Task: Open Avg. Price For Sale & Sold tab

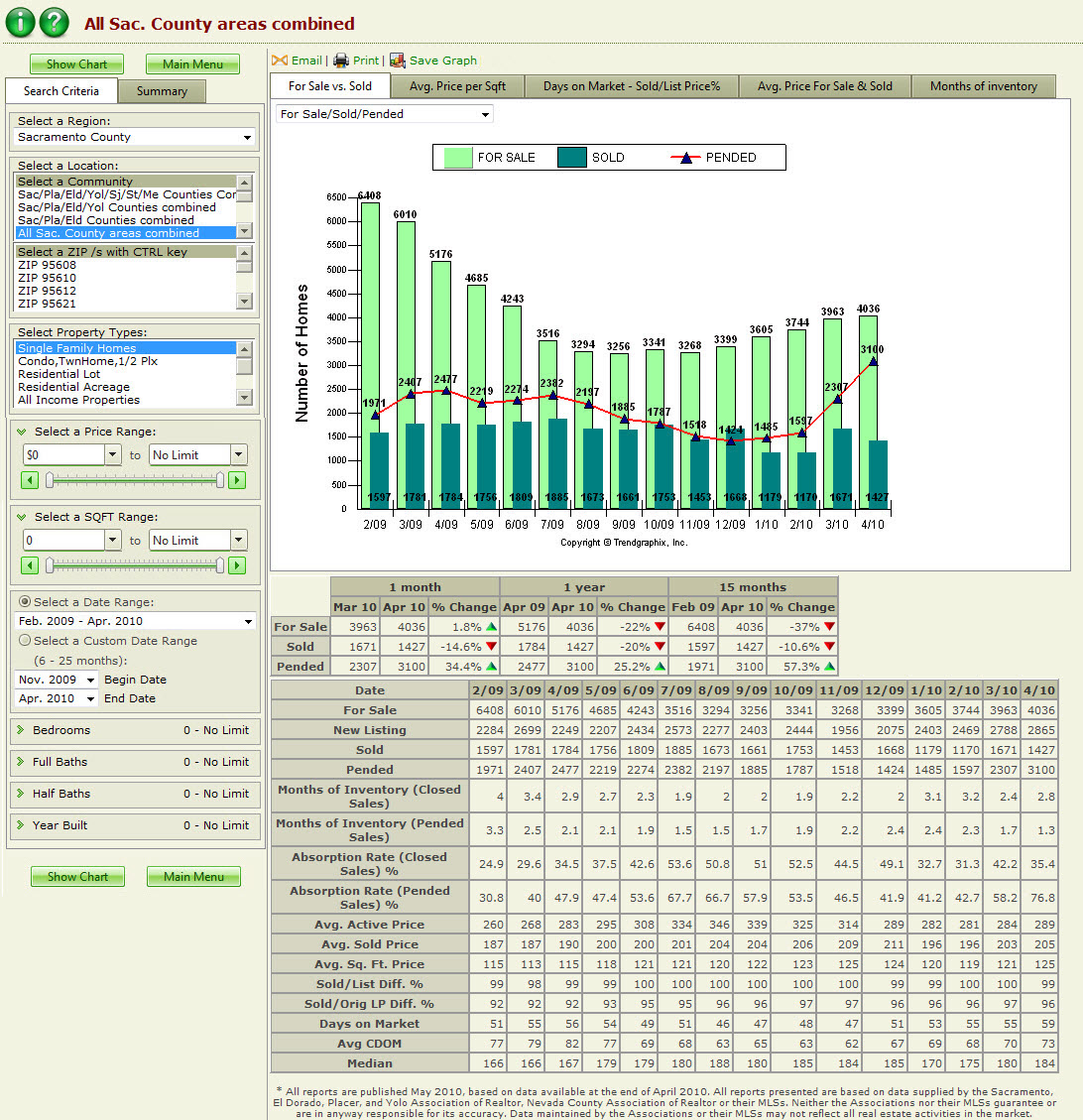Action: pyautogui.click(x=825, y=86)
